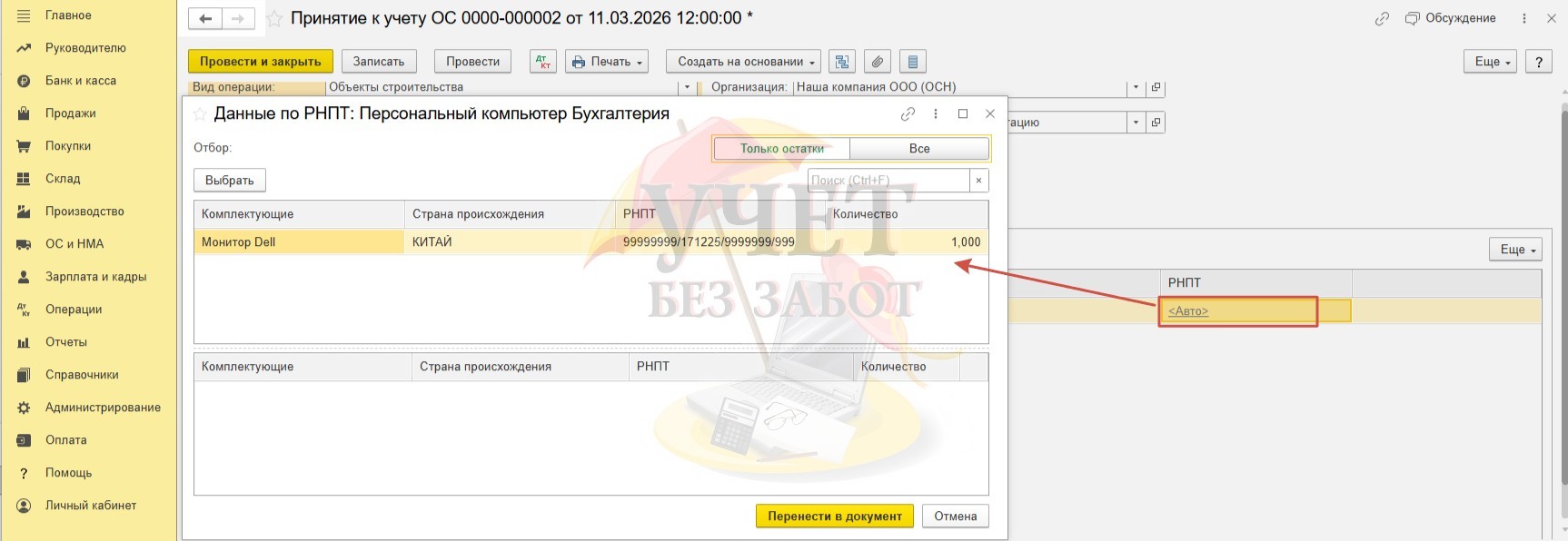Expand the Печать dropdown menu
This screenshot has height=541, width=1568.
pyautogui.click(x=607, y=62)
